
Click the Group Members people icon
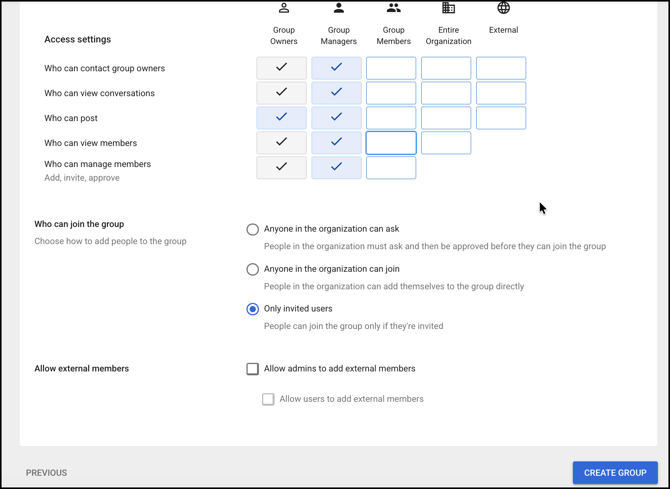[394, 8]
